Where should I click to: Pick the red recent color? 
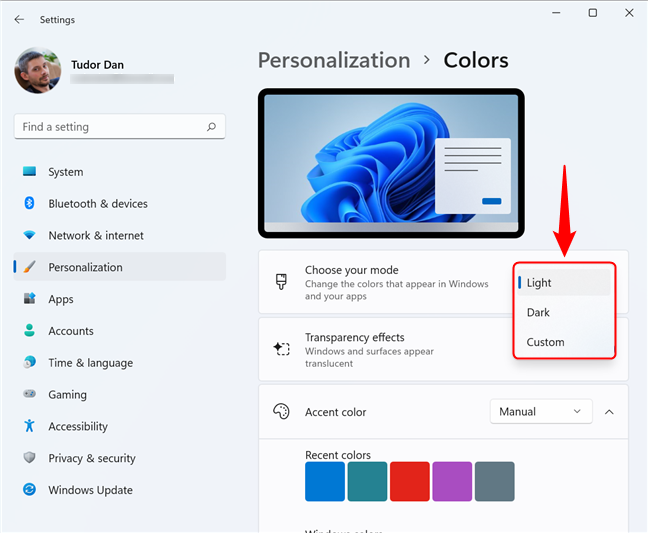[410, 481]
